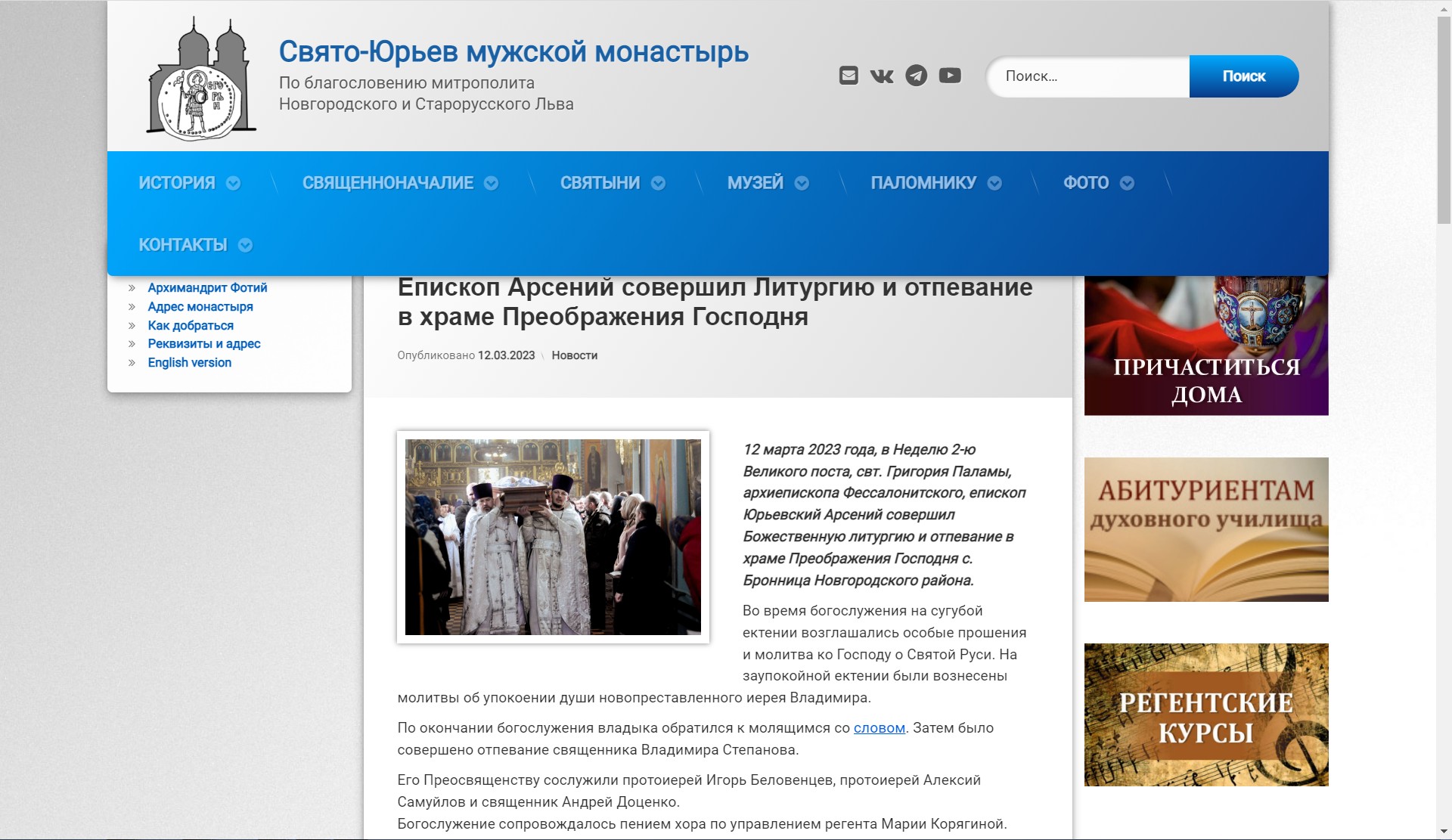
Task: Click the scrollbar down arrow
Action: [x=1444, y=832]
